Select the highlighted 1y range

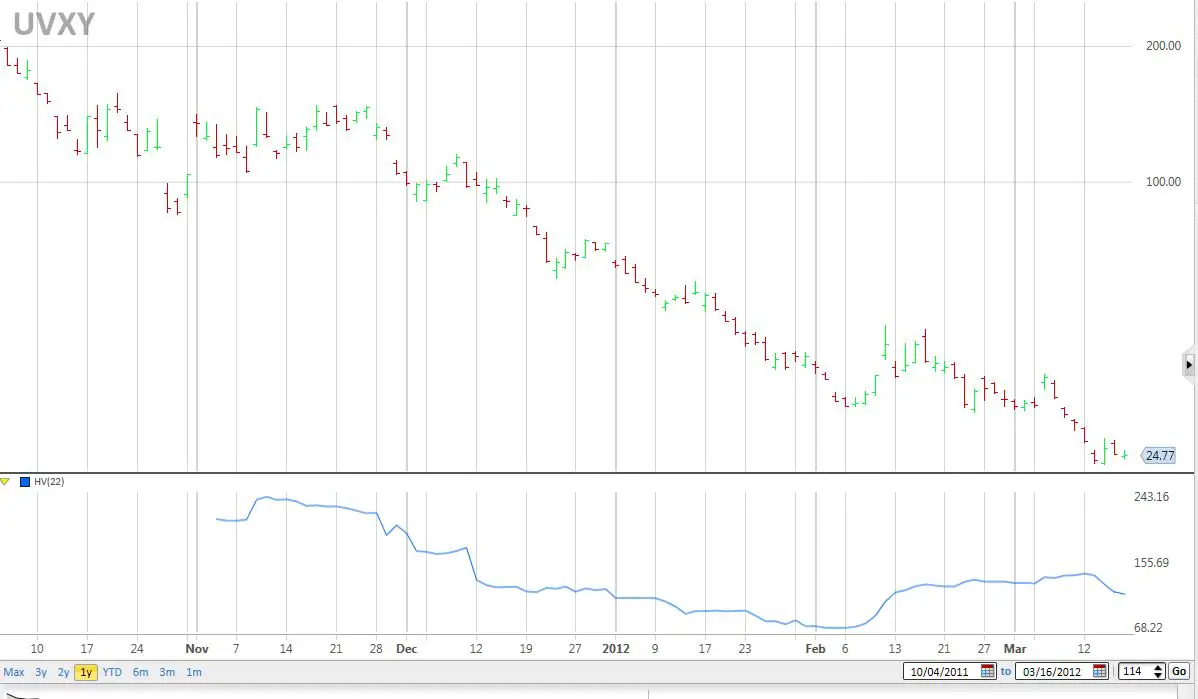click(86, 672)
